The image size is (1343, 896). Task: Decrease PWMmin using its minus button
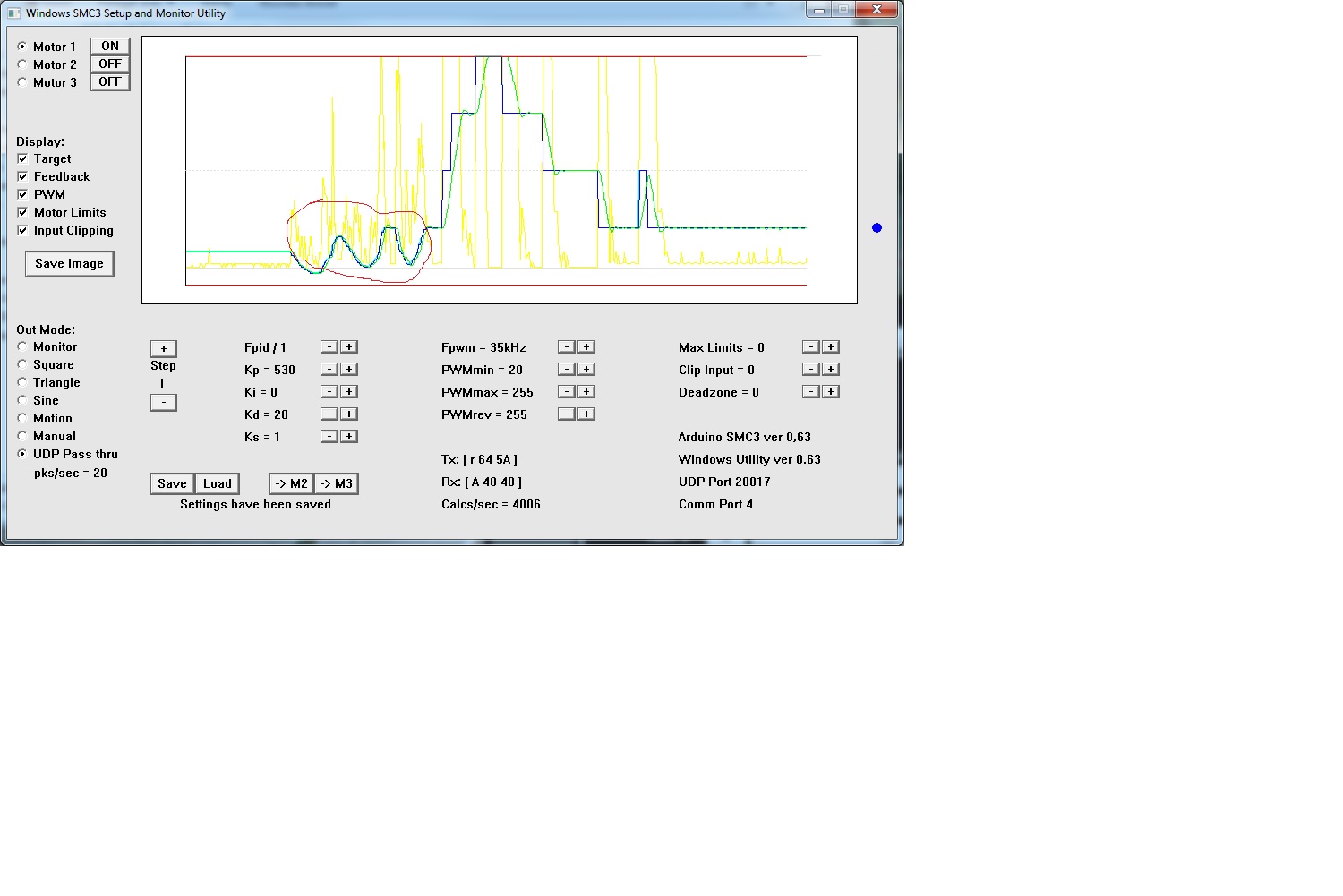click(x=566, y=370)
